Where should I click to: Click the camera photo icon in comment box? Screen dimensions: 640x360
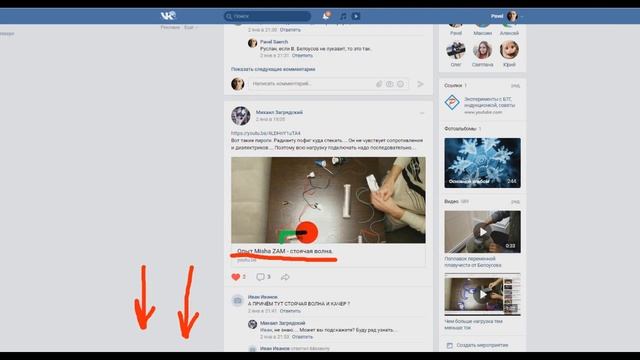(390, 84)
